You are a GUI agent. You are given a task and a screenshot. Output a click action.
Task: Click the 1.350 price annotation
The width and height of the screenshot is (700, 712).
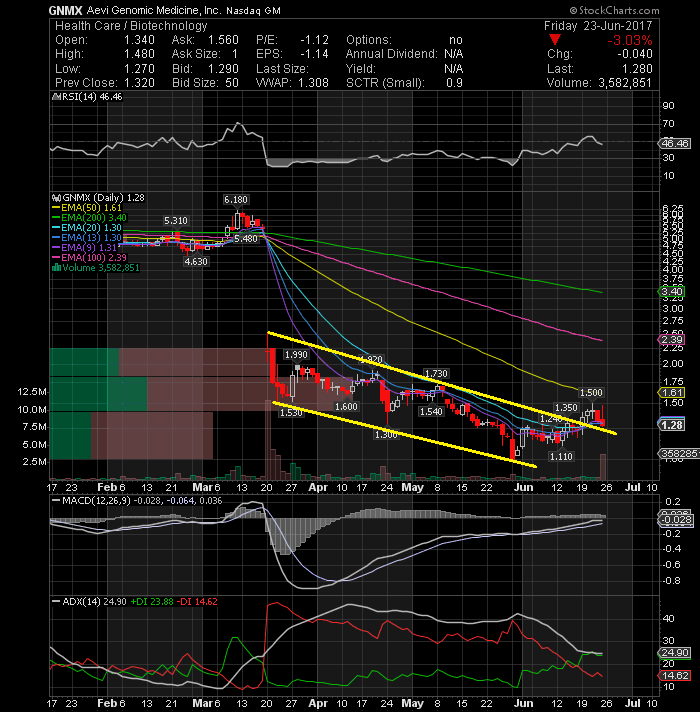pyautogui.click(x=566, y=407)
